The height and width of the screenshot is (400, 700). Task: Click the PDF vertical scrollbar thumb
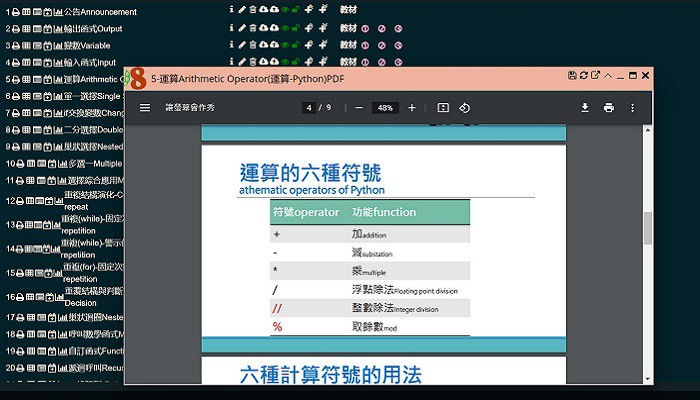(x=648, y=228)
